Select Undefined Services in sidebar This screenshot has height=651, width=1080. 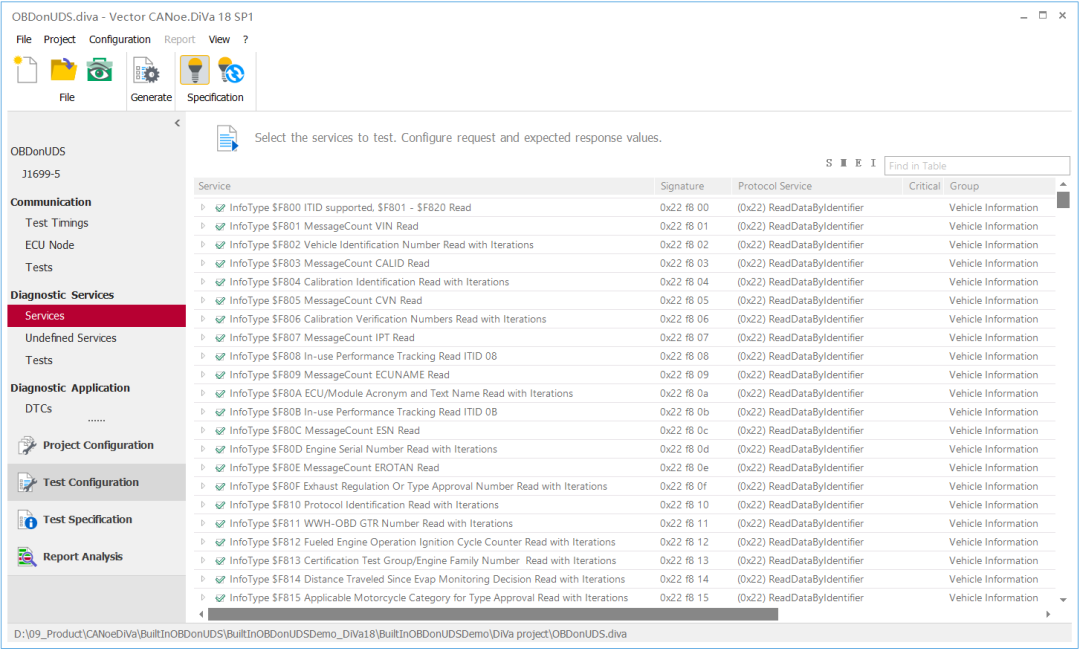click(x=70, y=338)
